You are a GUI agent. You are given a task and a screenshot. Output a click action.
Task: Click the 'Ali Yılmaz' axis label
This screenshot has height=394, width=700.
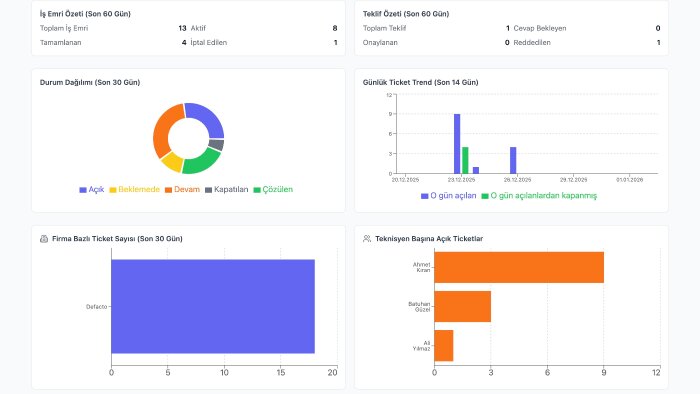pos(421,346)
